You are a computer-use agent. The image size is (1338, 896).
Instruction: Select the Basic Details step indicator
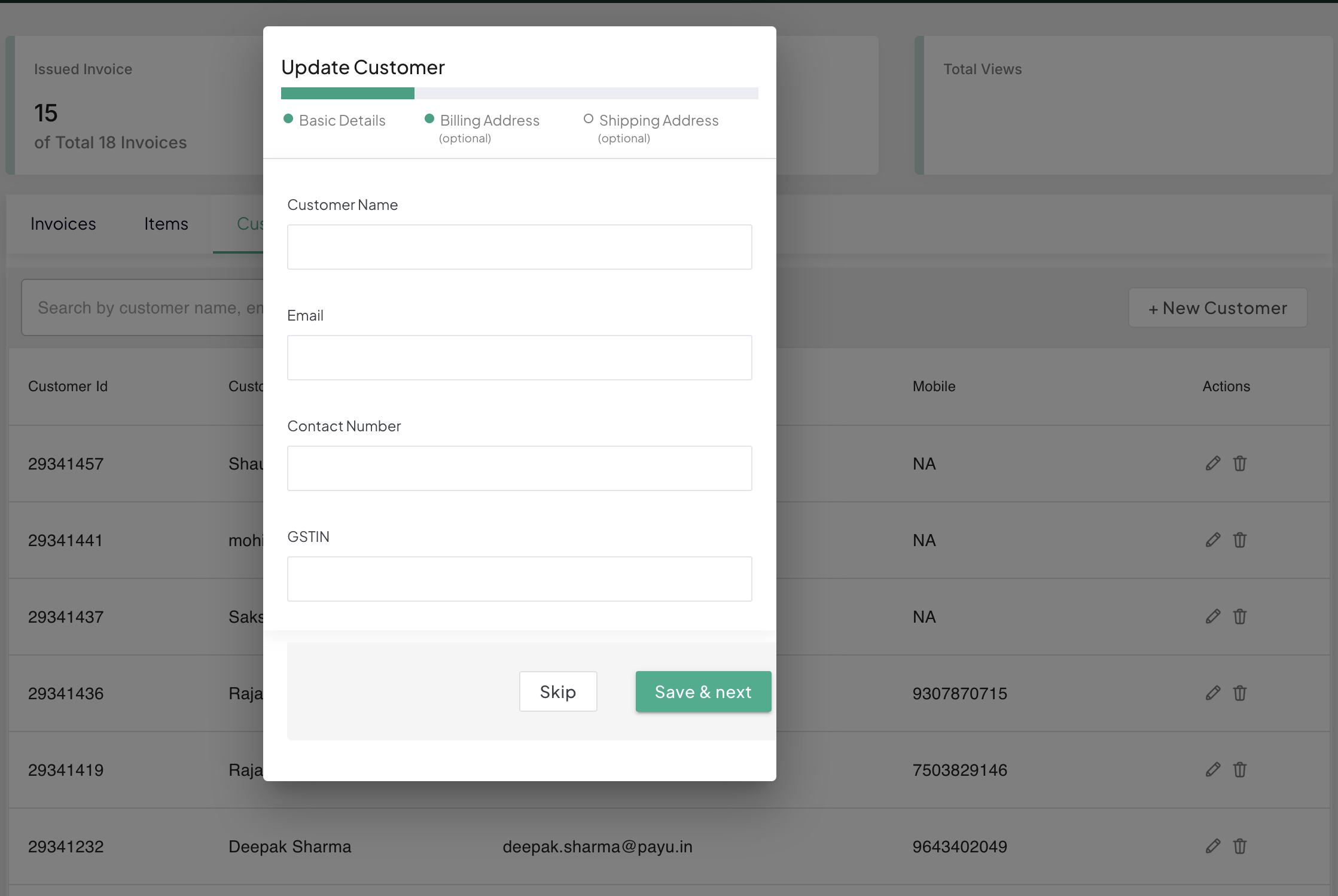pos(342,121)
